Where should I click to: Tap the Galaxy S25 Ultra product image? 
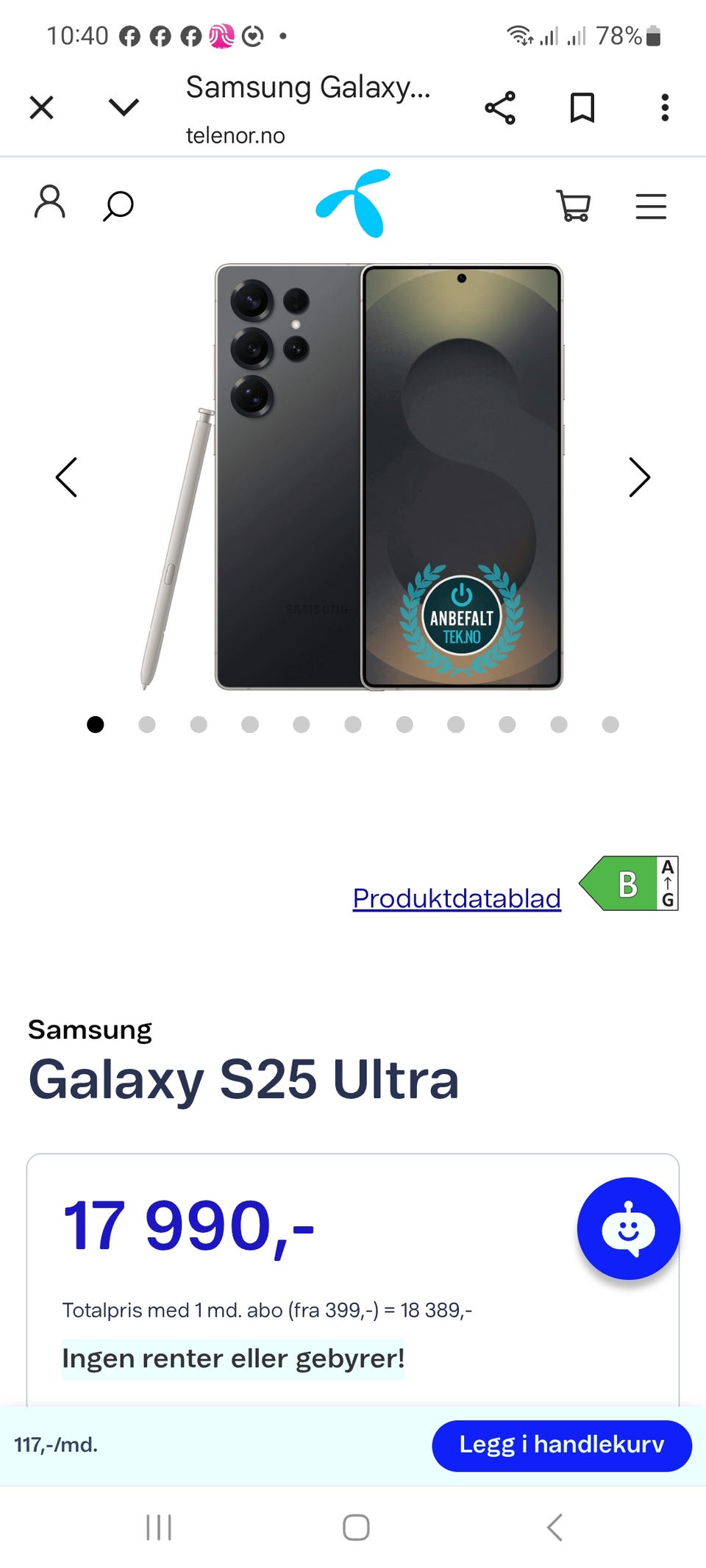[x=353, y=477]
